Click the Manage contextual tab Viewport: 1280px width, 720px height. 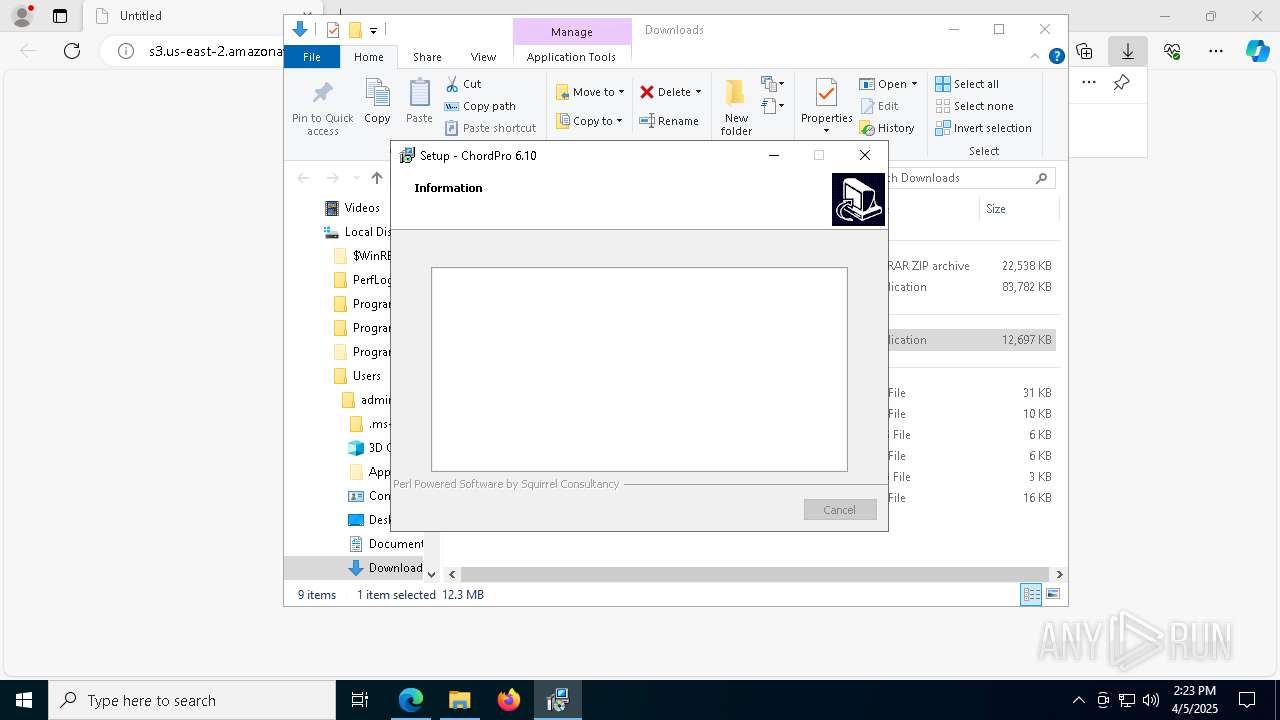(571, 32)
